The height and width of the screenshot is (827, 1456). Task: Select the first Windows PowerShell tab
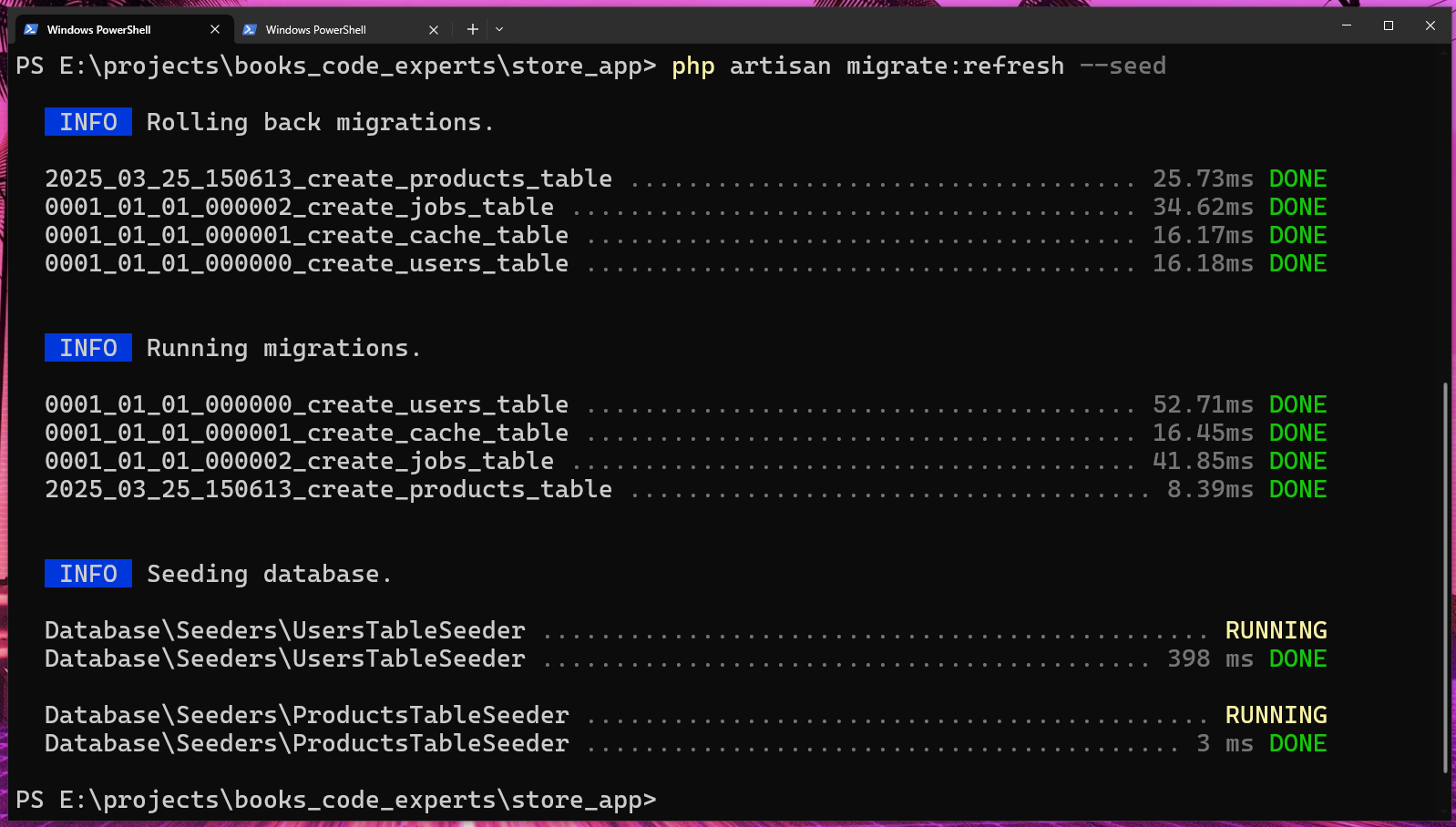click(x=109, y=29)
